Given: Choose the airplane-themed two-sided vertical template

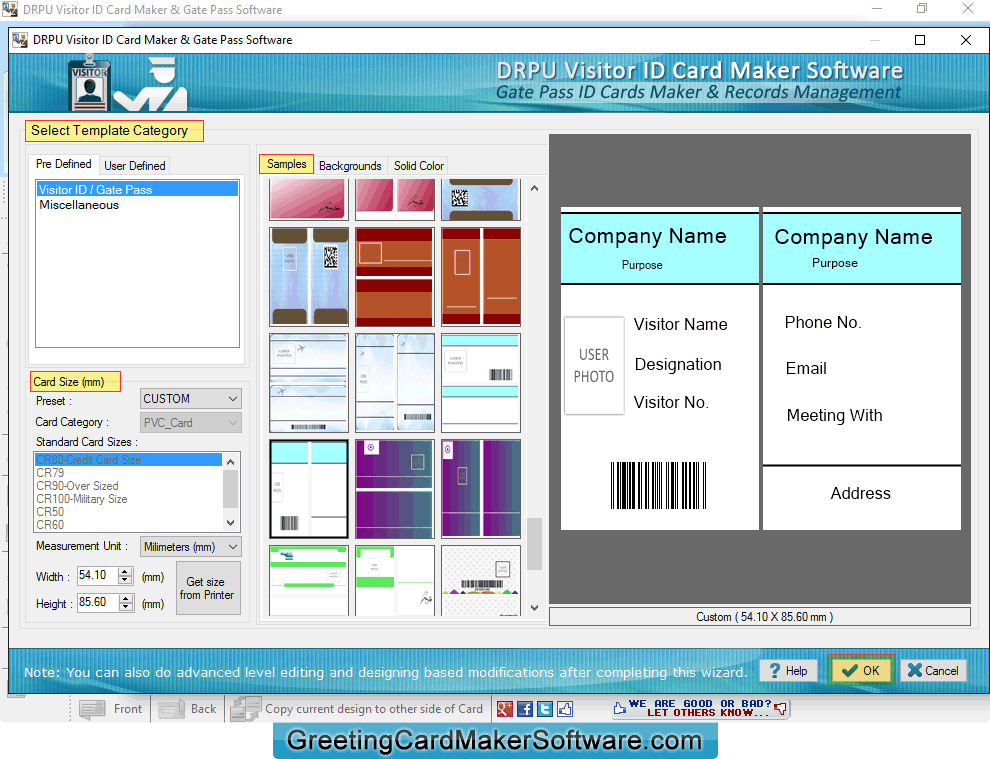Looking at the screenshot, I should point(395,383).
